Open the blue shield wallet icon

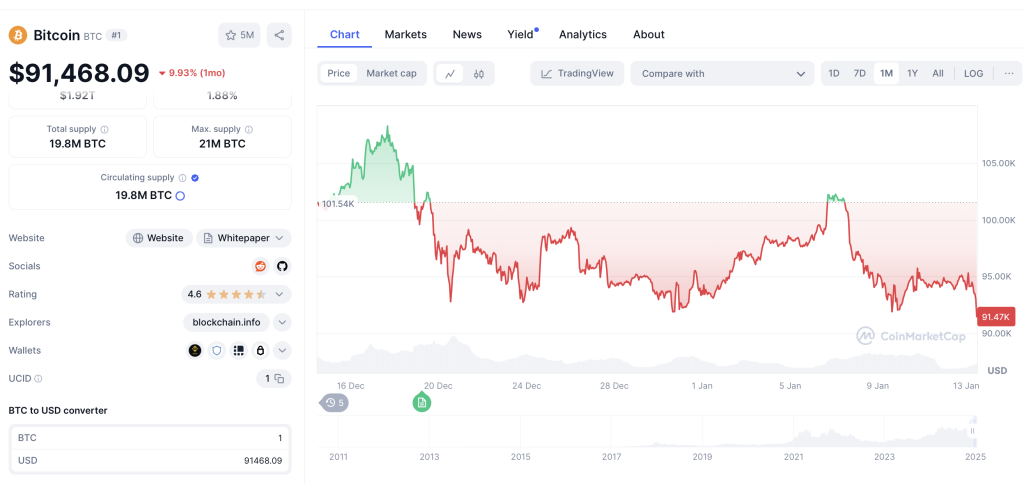click(x=217, y=351)
